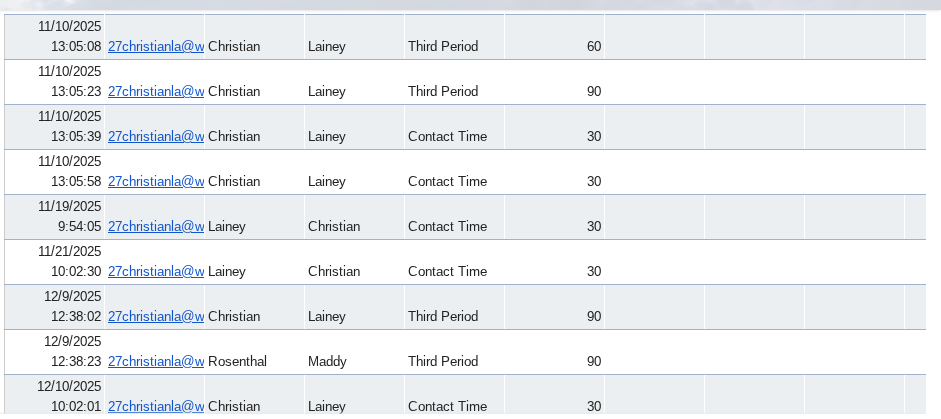
Task: Open the email link dated 11/19/2025
Action: [x=156, y=226]
